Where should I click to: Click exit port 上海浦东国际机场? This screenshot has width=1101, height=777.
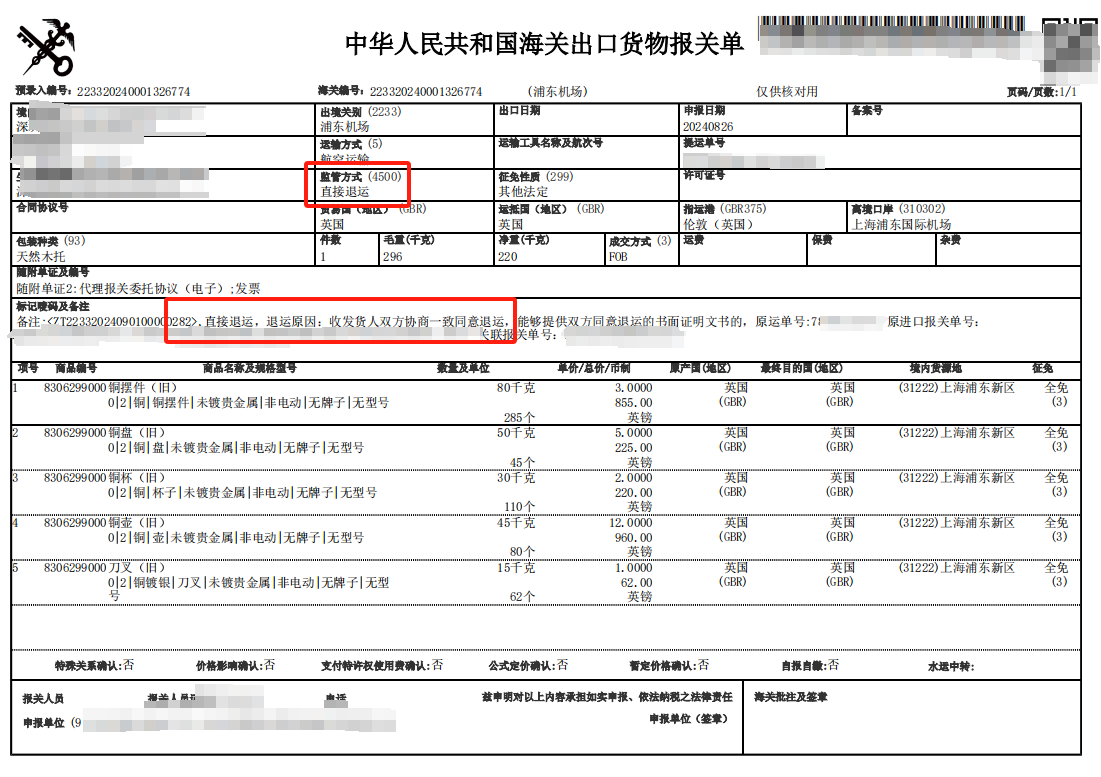(901, 225)
